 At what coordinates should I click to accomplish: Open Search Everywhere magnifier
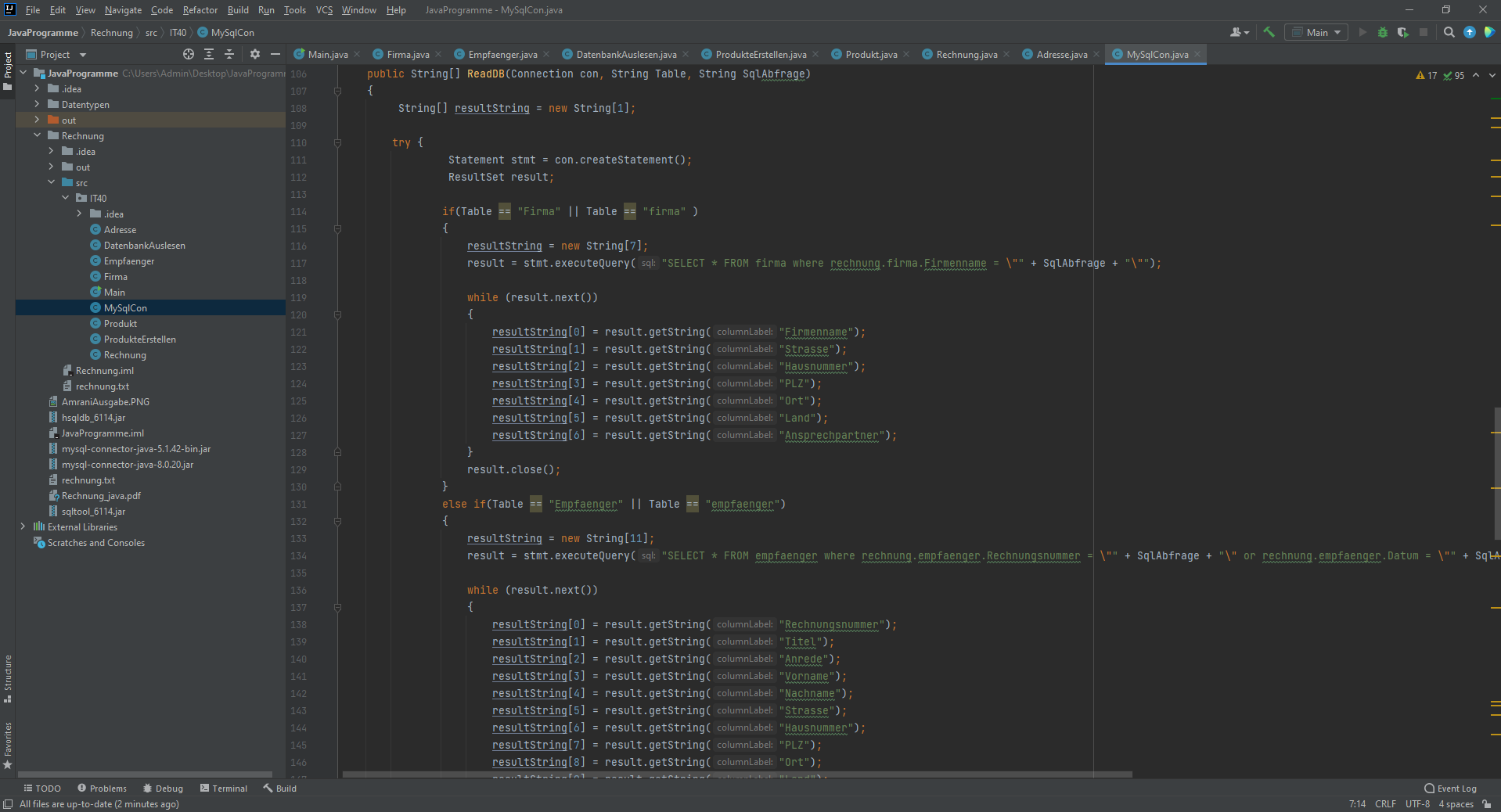tap(1449, 32)
